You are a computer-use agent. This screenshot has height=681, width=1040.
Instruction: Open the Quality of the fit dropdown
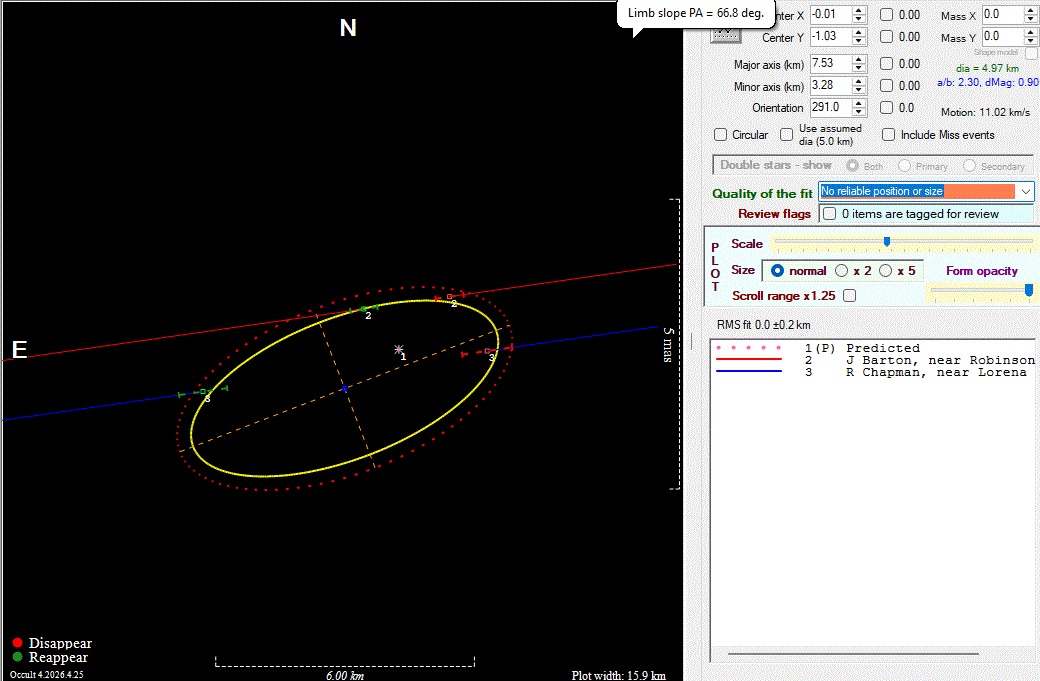pos(1025,192)
